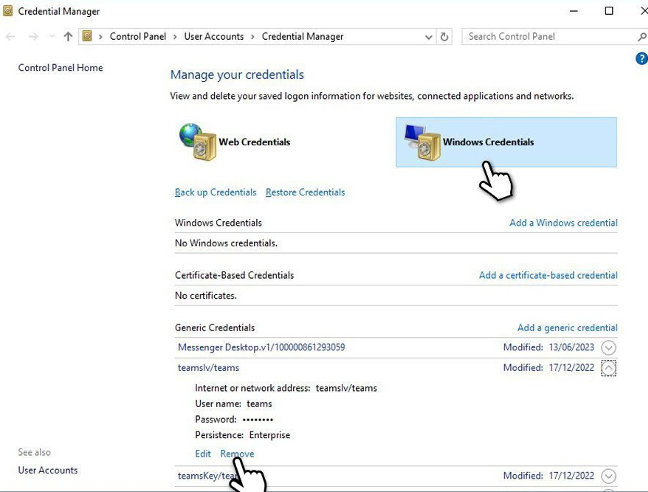Select User Accounts in the breadcrumb
648x492 pixels.
click(214, 36)
